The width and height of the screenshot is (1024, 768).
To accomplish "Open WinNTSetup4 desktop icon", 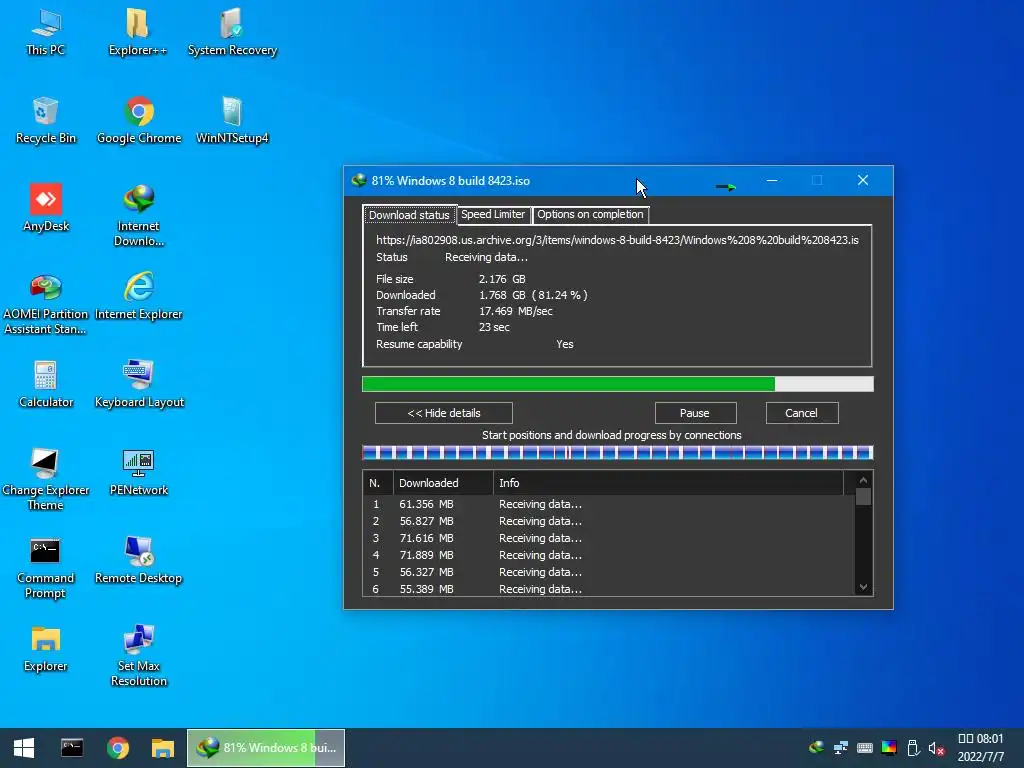I will coord(232,121).
